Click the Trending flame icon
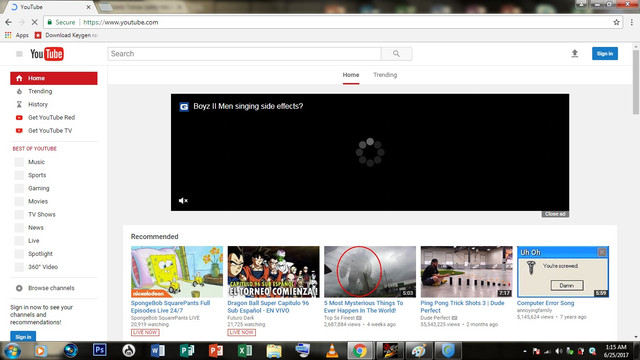The height and width of the screenshot is (360, 640). pyautogui.click(x=19, y=91)
